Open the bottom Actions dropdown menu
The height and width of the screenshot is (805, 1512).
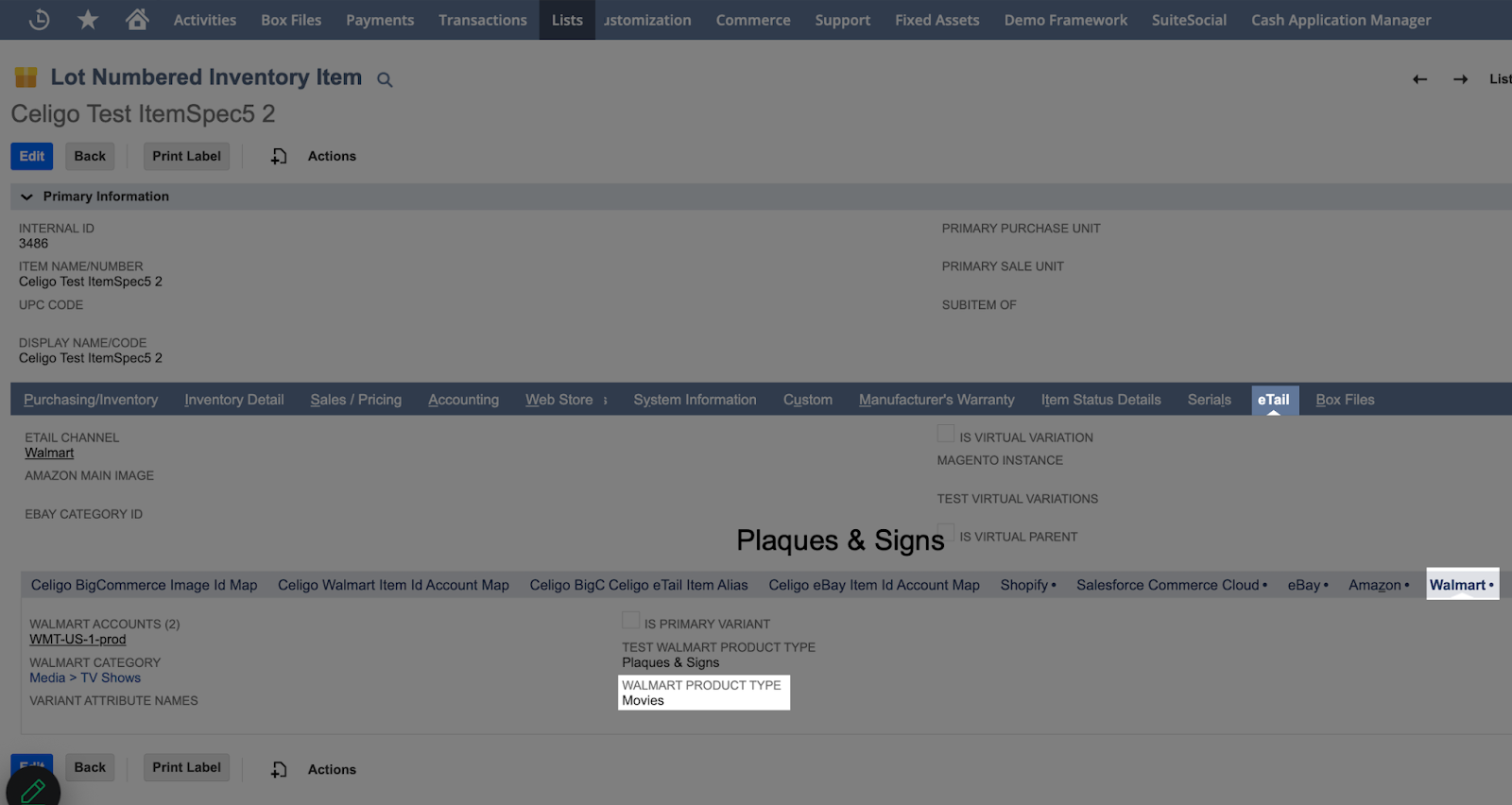point(332,769)
